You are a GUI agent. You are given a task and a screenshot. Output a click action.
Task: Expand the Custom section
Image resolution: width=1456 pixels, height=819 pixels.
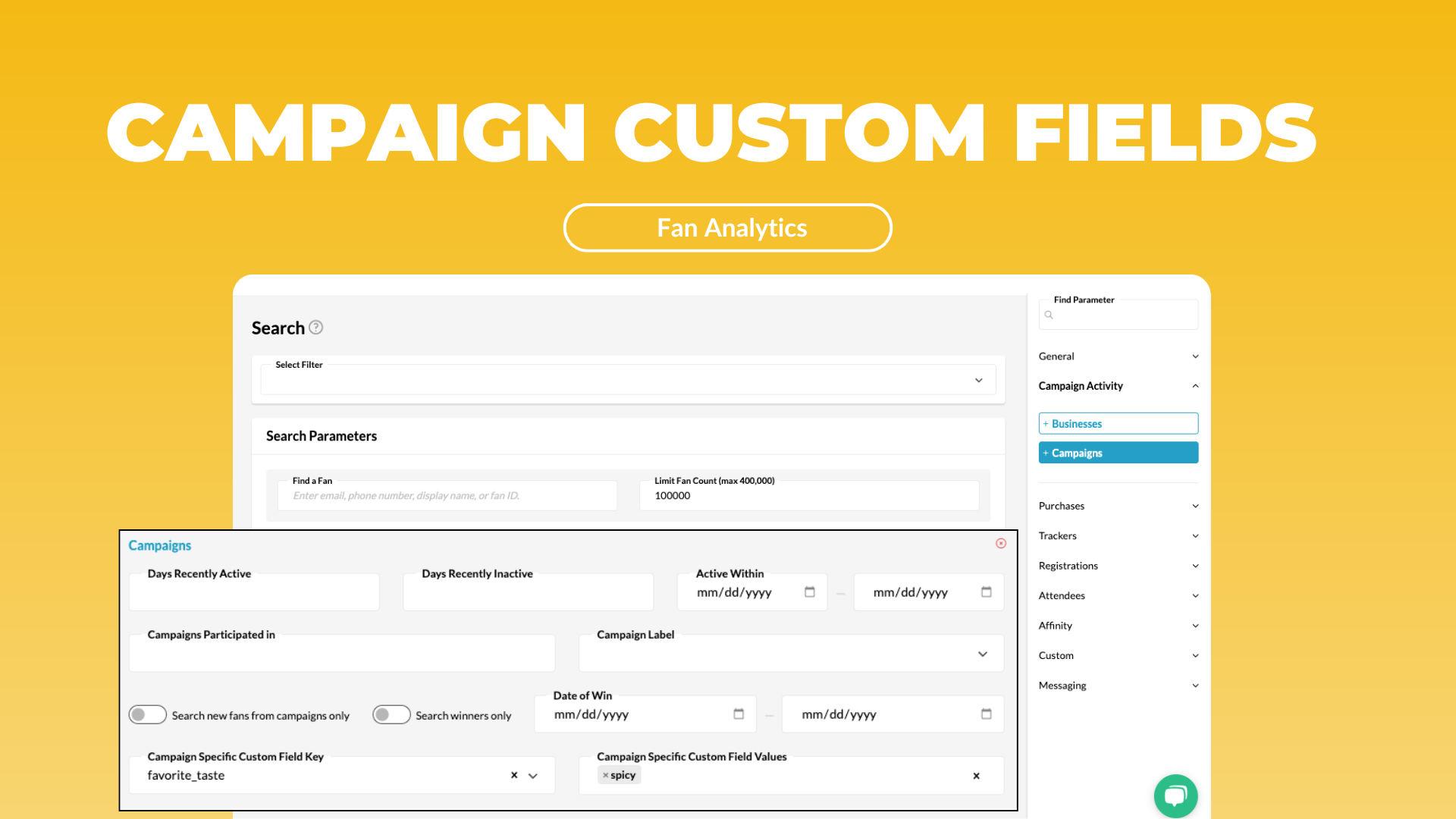[x=1119, y=656]
